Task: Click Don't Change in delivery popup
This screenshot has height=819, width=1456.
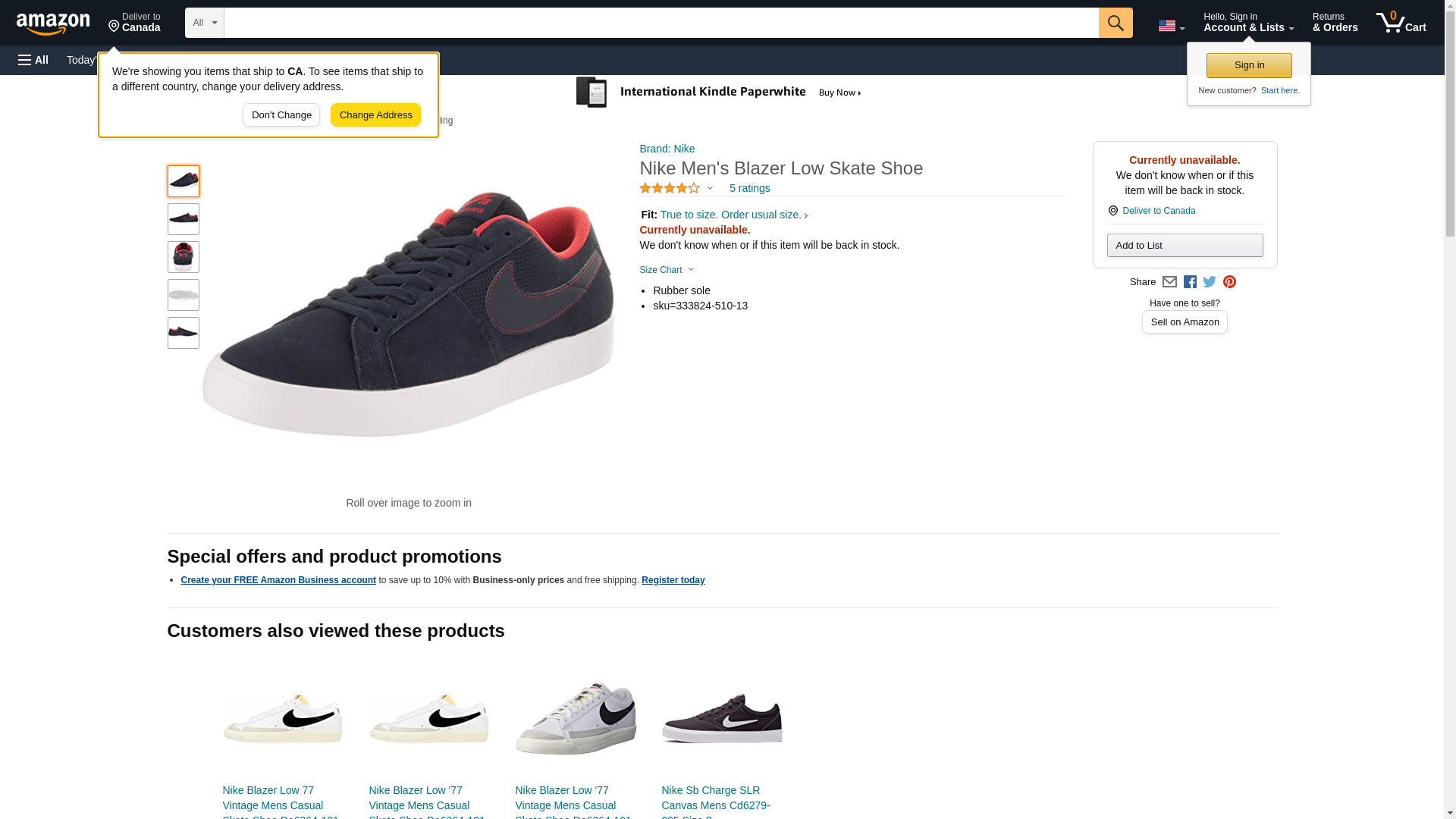Action: (281, 115)
